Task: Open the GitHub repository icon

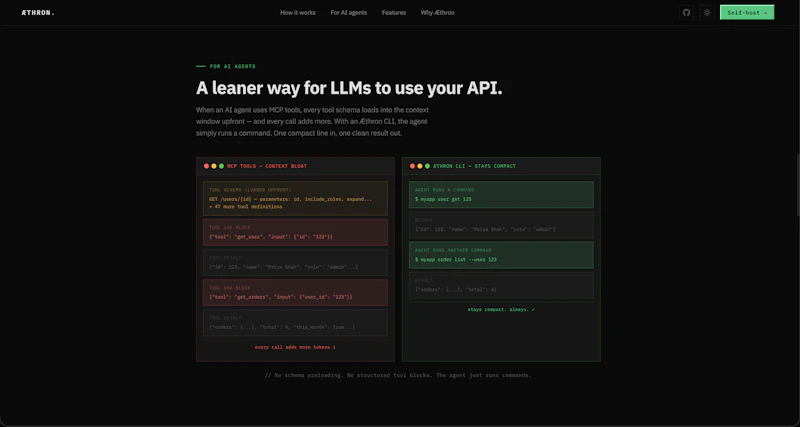Action: (x=686, y=13)
